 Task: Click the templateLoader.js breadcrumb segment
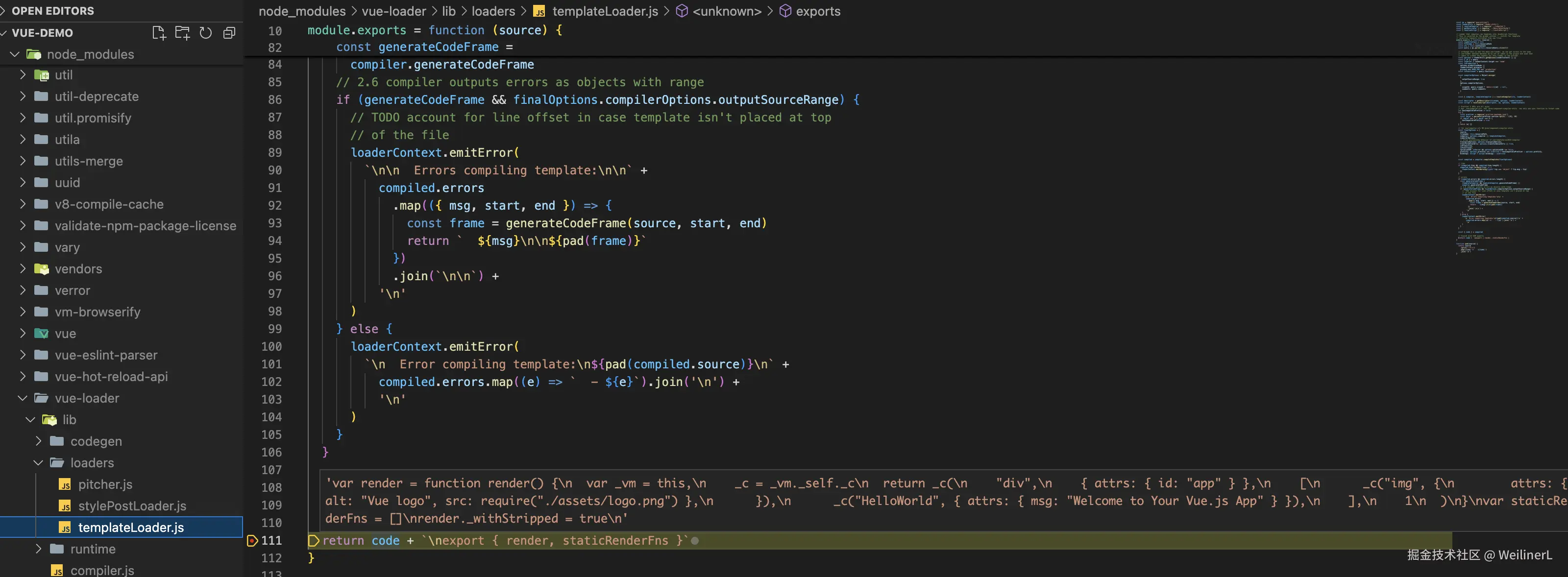(605, 11)
